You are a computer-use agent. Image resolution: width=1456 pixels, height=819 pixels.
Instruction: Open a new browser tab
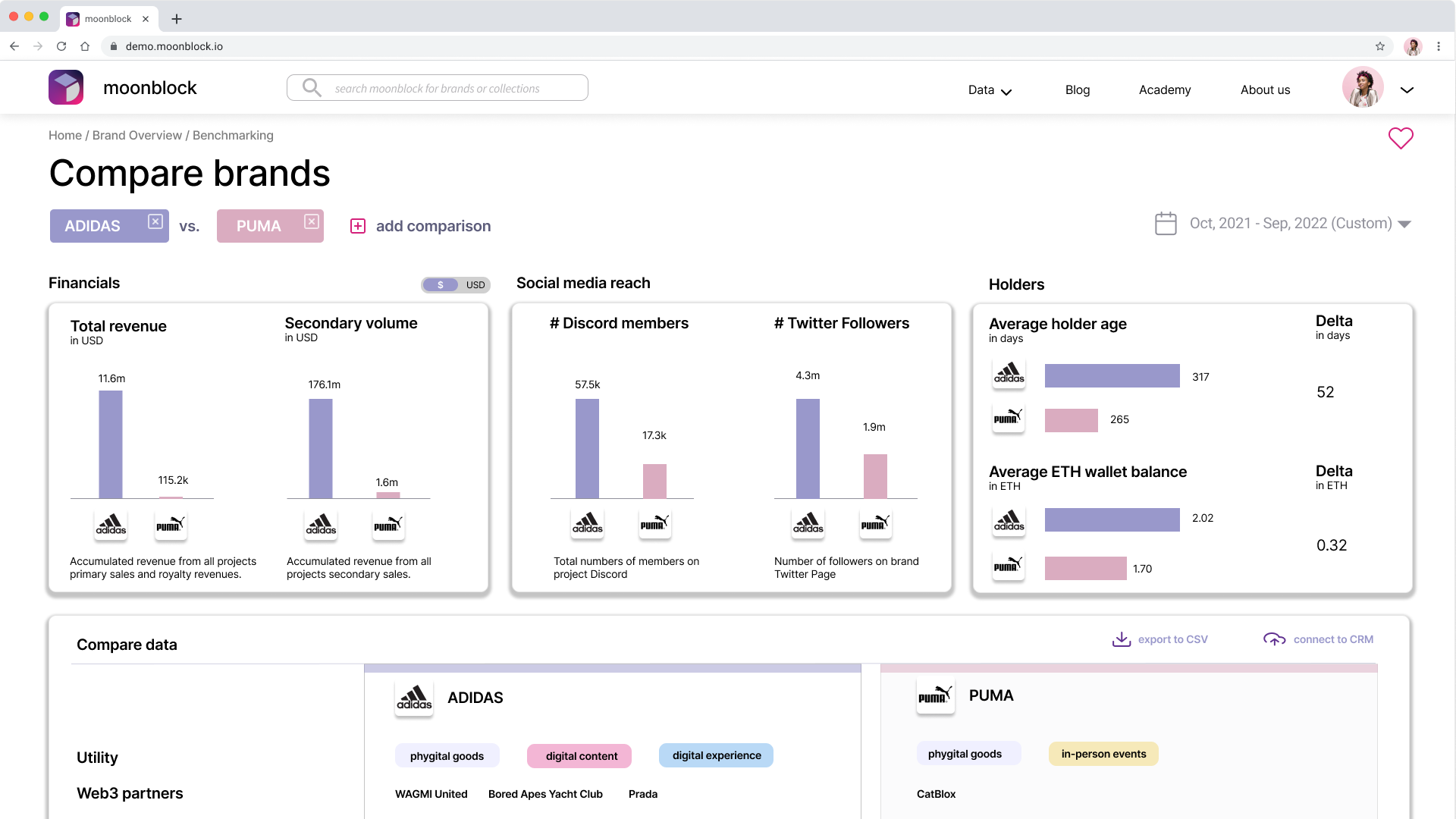[177, 19]
